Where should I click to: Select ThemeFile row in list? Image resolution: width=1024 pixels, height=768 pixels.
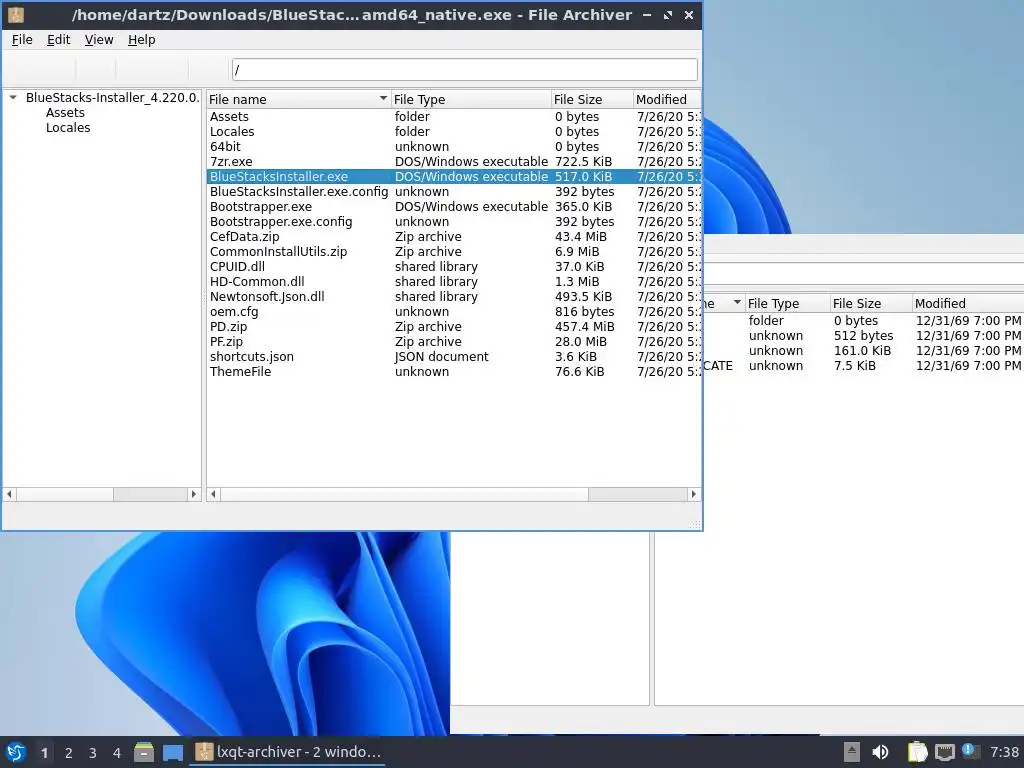(454, 372)
